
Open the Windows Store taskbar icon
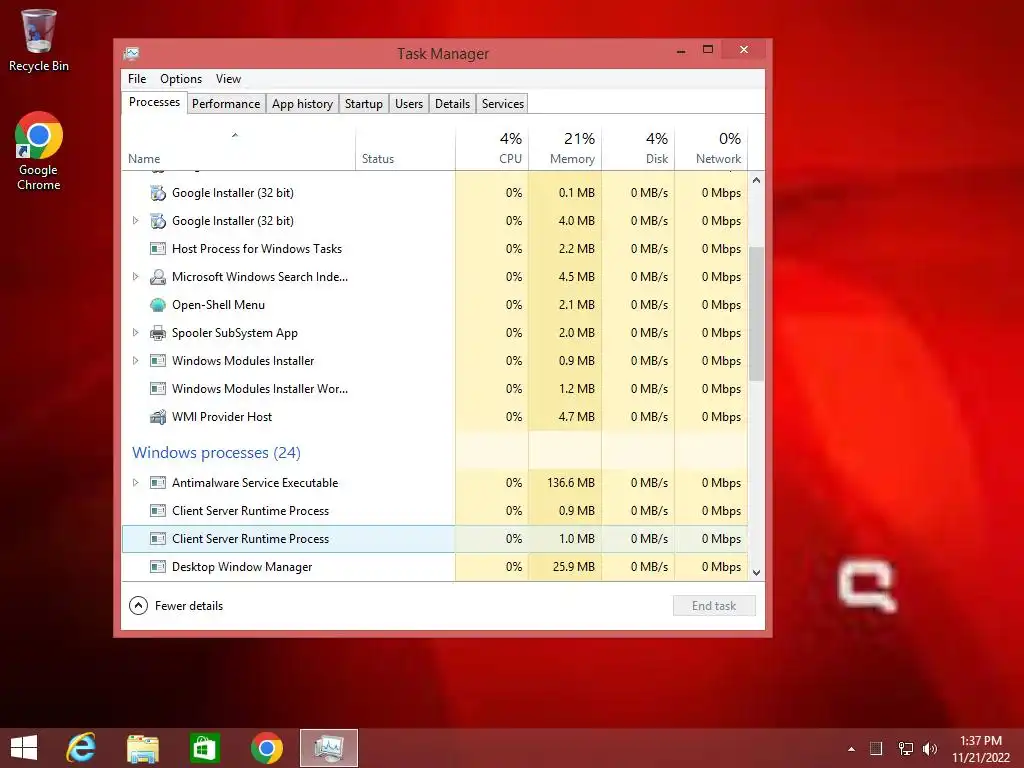pyautogui.click(x=204, y=748)
